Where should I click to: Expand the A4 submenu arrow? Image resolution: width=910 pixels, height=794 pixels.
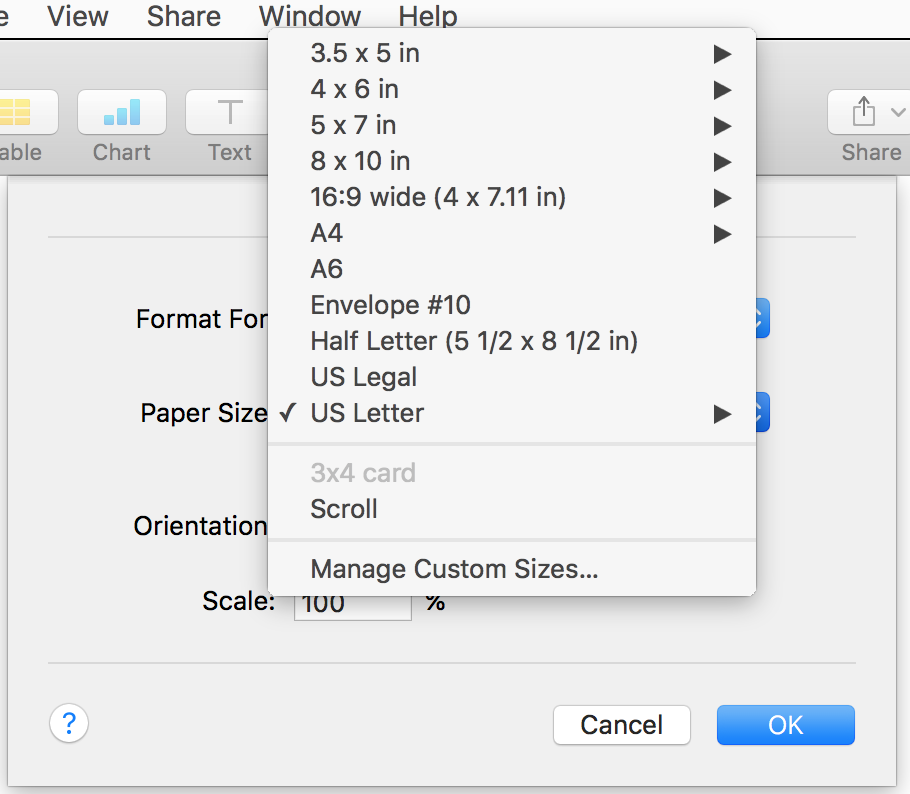click(x=722, y=234)
